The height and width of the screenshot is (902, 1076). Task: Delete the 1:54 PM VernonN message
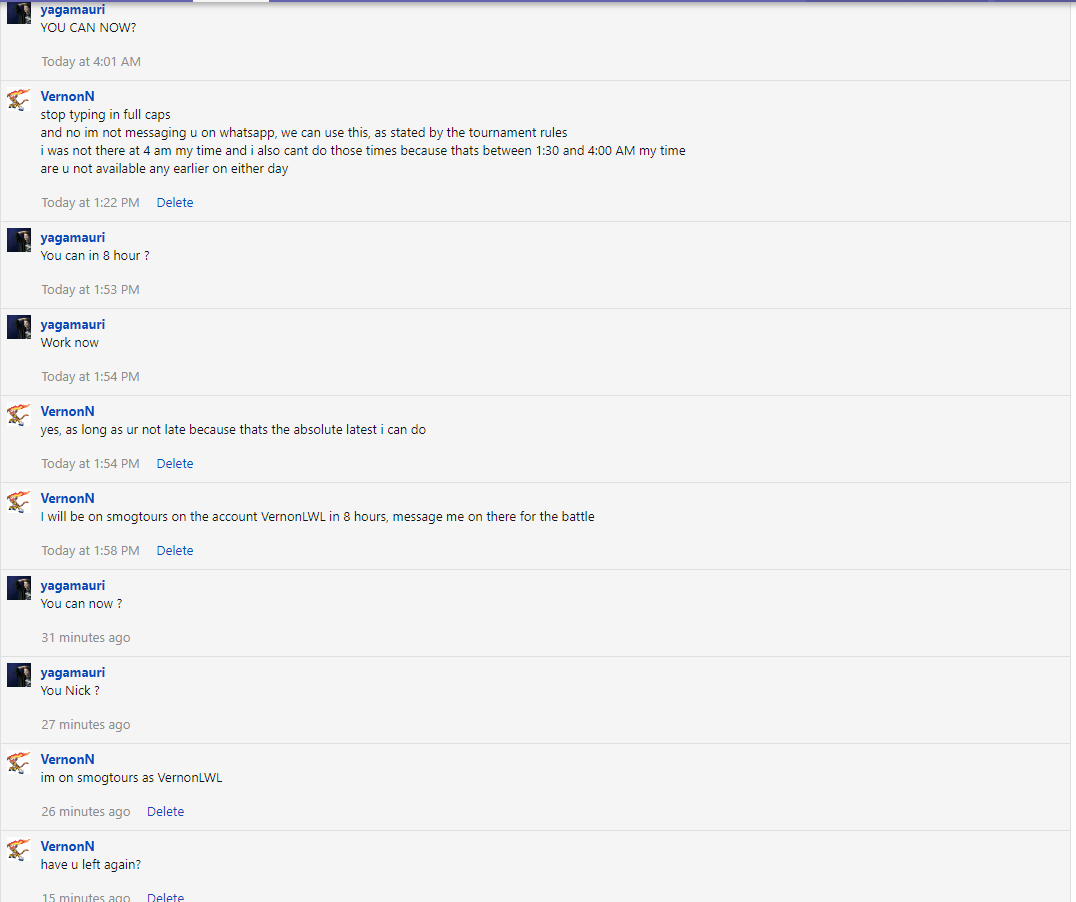pos(175,463)
